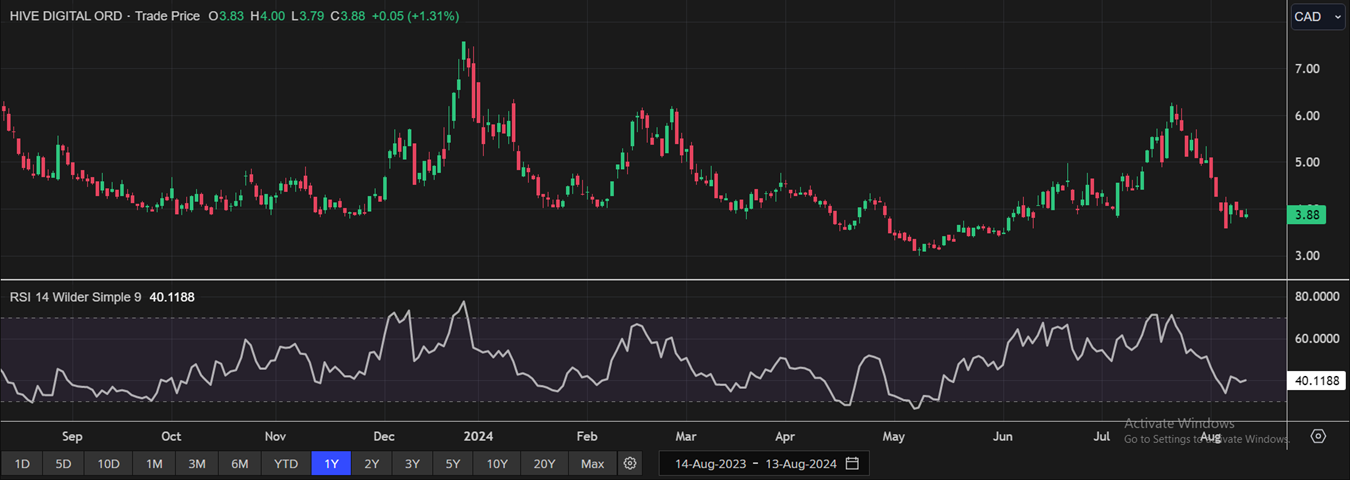
Task: Change range to 2Y
Action: click(x=371, y=463)
